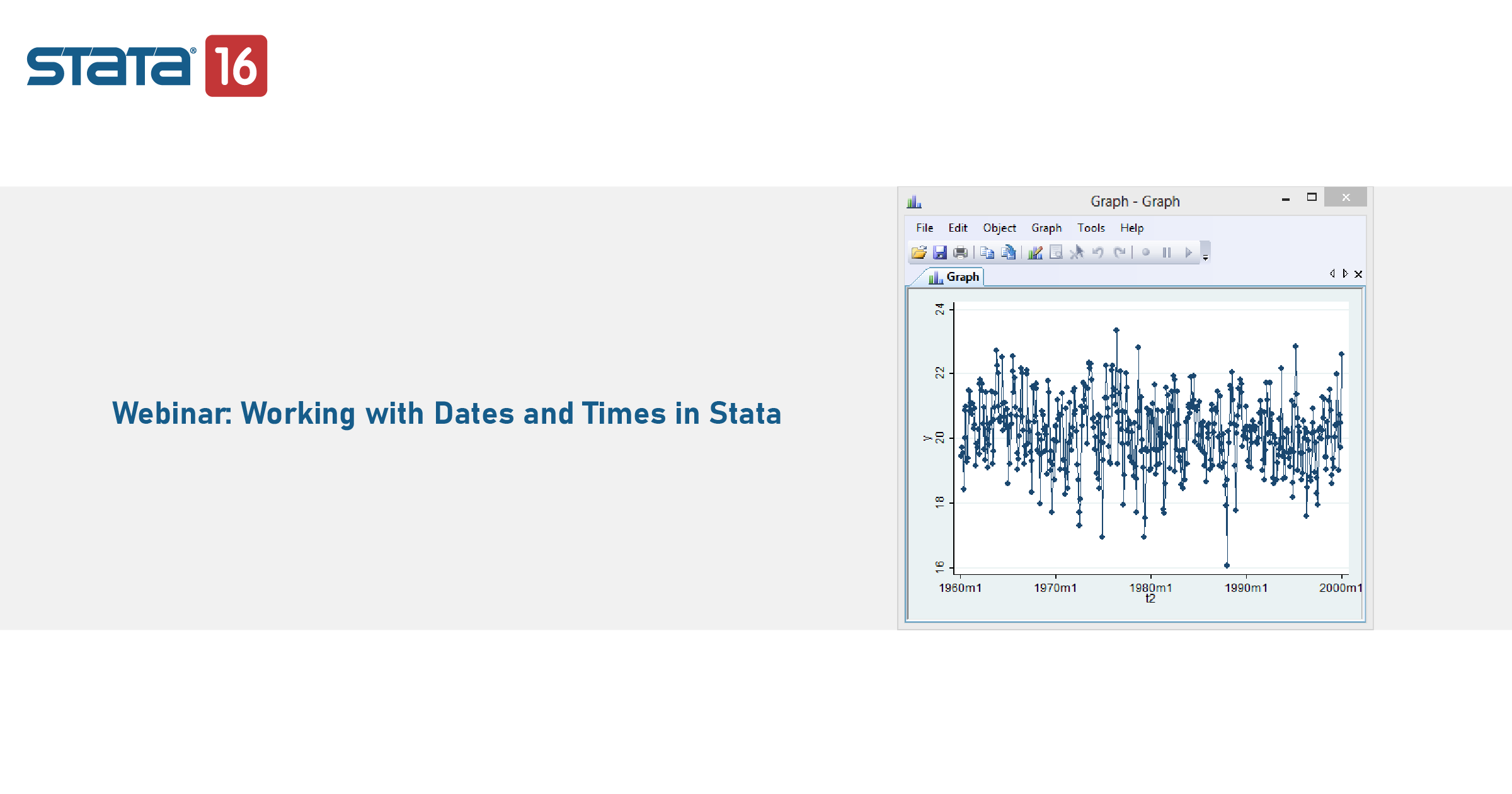Play the recording with the Play button
The height and width of the screenshot is (794, 1512).
click(x=1188, y=252)
